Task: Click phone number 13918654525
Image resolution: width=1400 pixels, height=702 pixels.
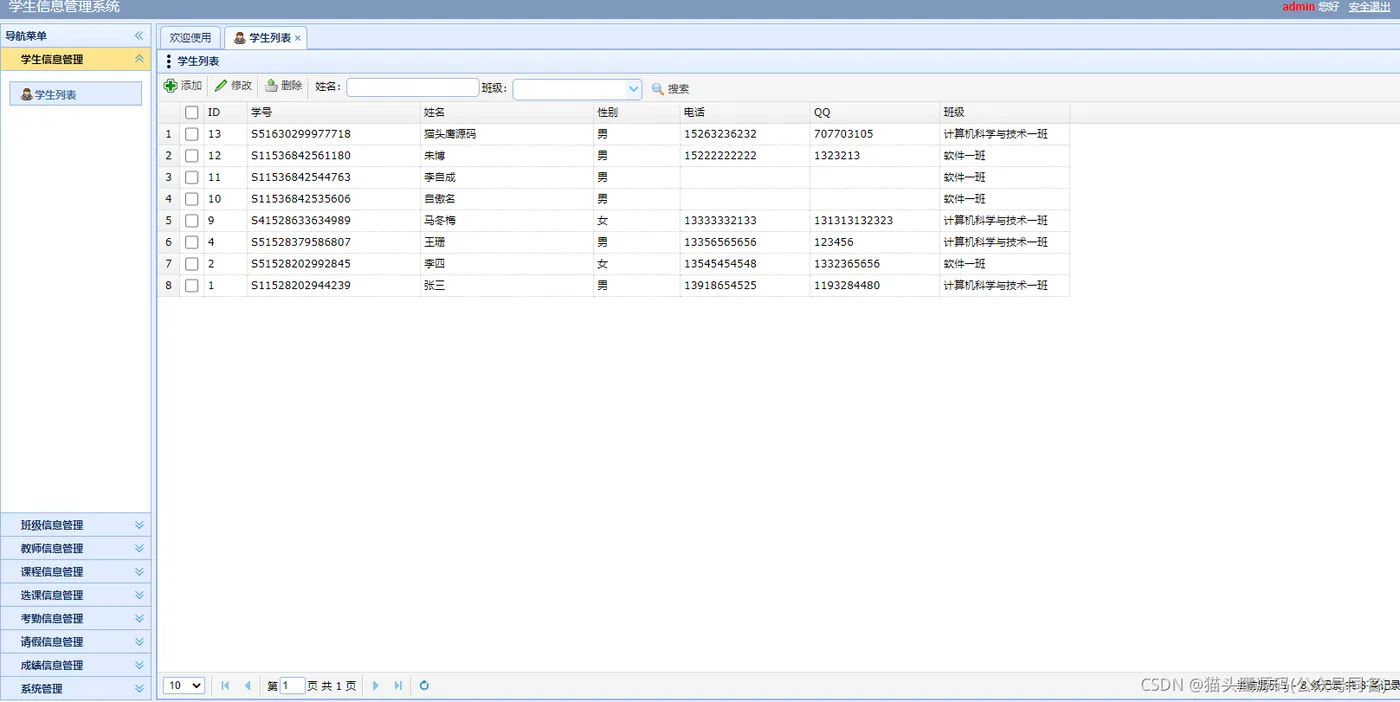Action: point(721,286)
